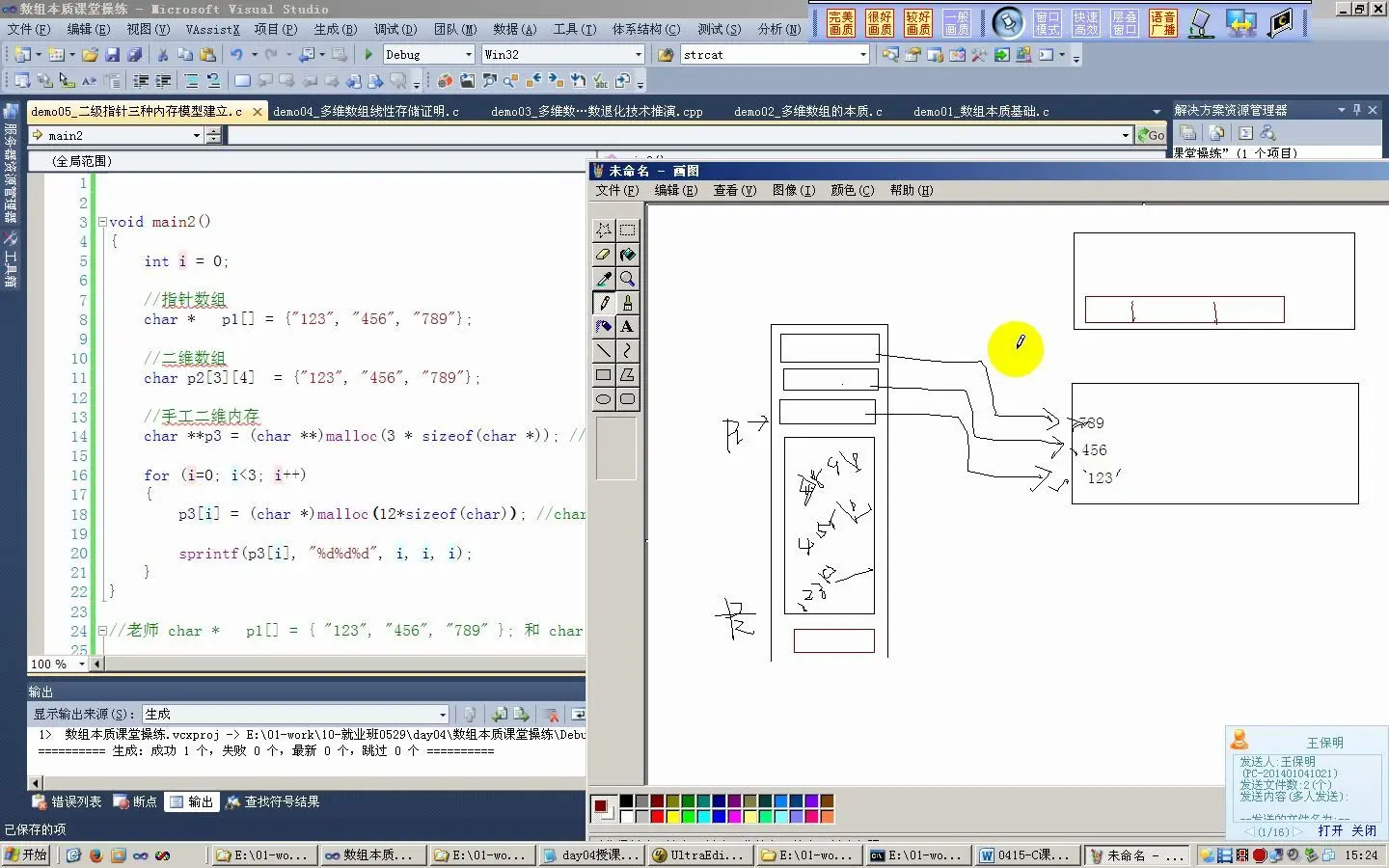The width and height of the screenshot is (1389, 868).
Task: Click the 语音广播 button
Action: [1163, 23]
